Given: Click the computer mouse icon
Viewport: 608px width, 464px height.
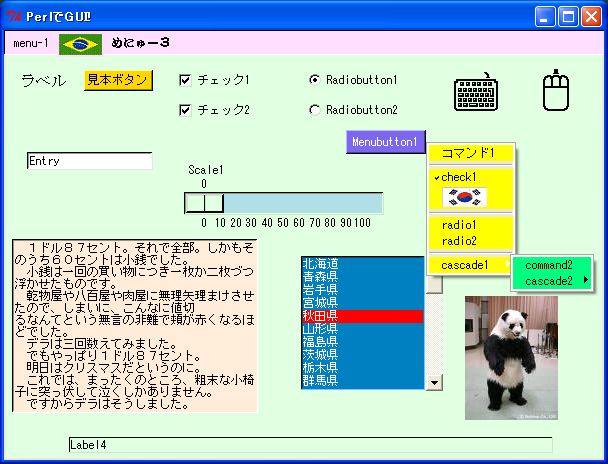Looking at the screenshot, I should pyautogui.click(x=557, y=92).
